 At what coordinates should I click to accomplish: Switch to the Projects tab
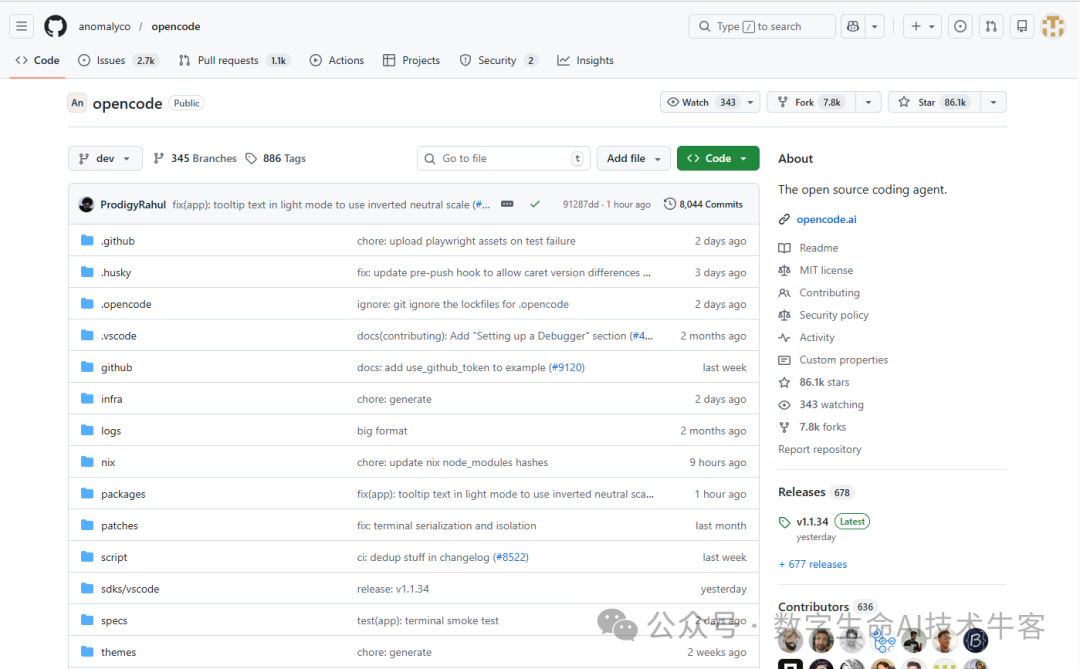[x=411, y=61]
